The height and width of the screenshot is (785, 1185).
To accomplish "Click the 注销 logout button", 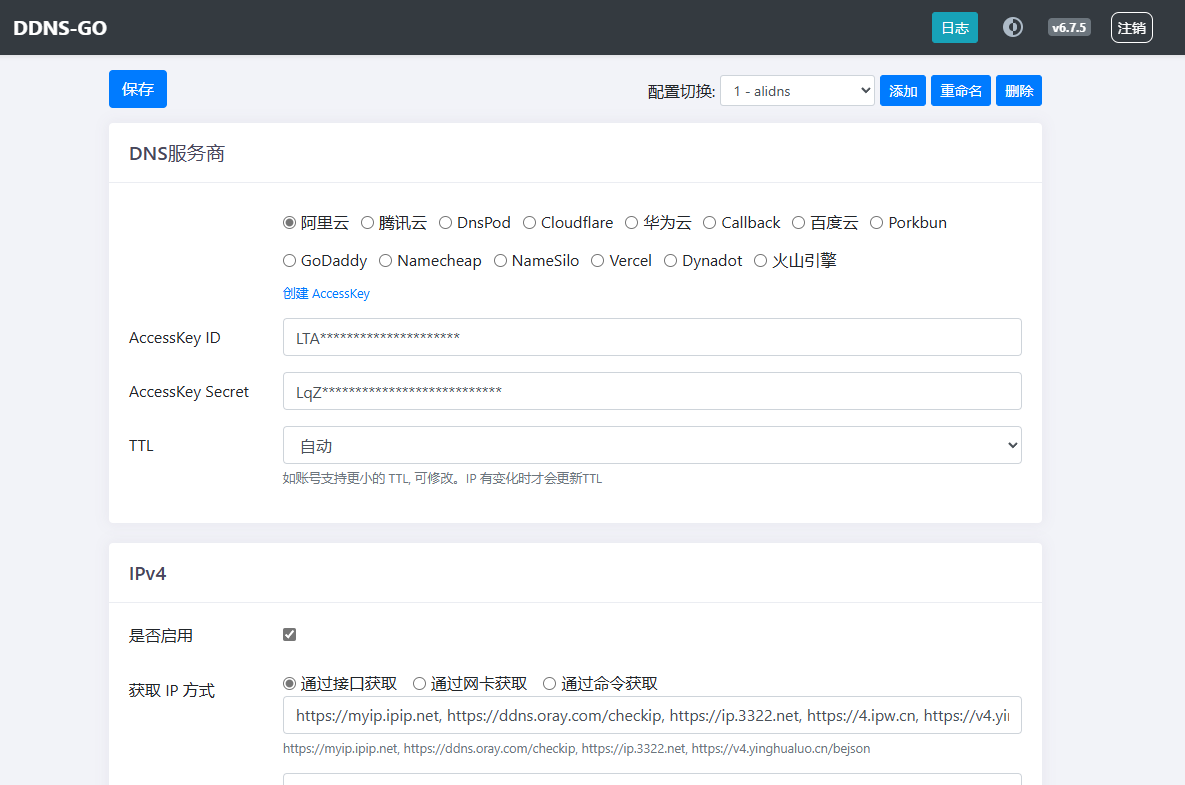I will click(x=1131, y=28).
